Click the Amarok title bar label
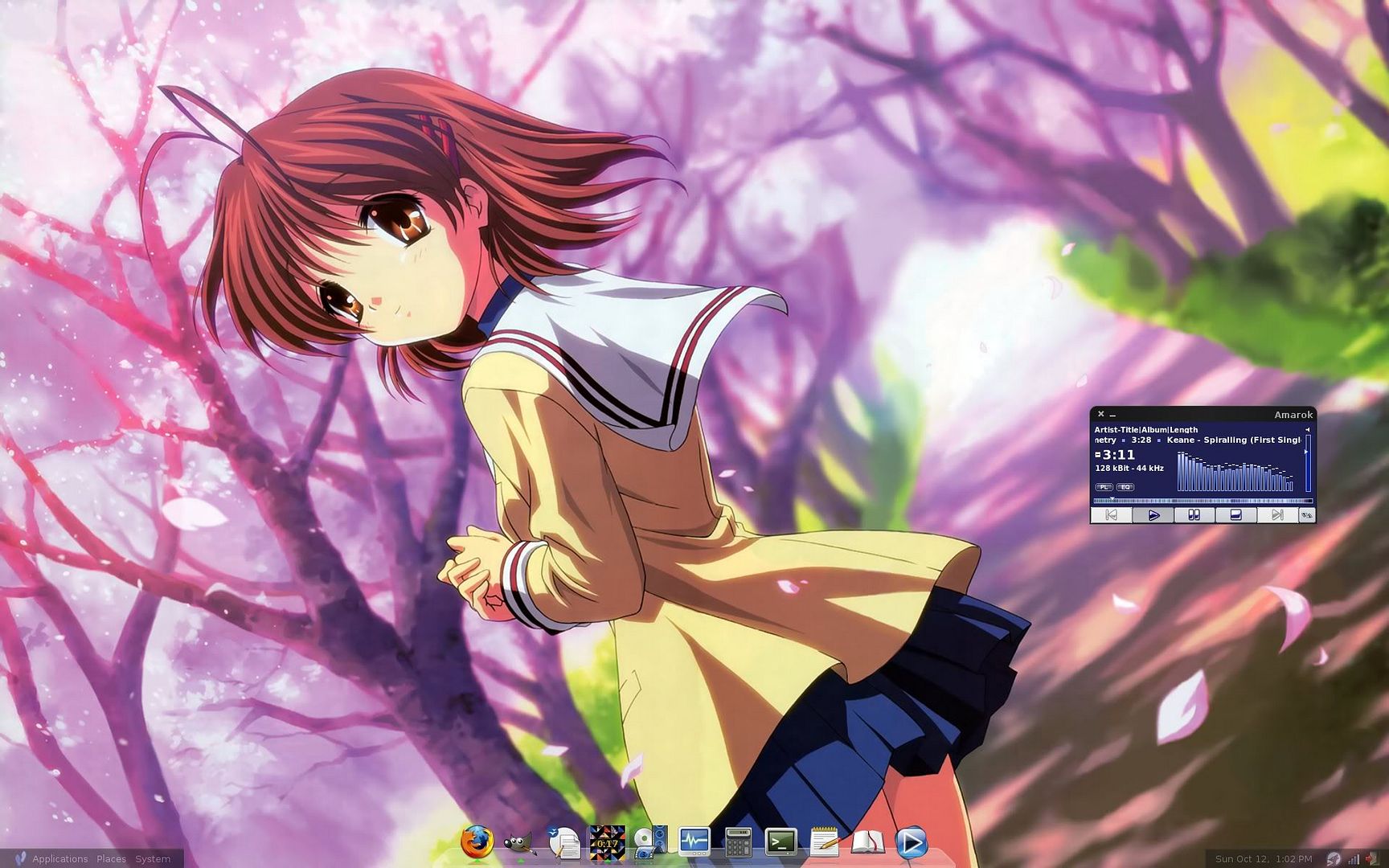This screenshot has width=1389, height=868. 1293,415
